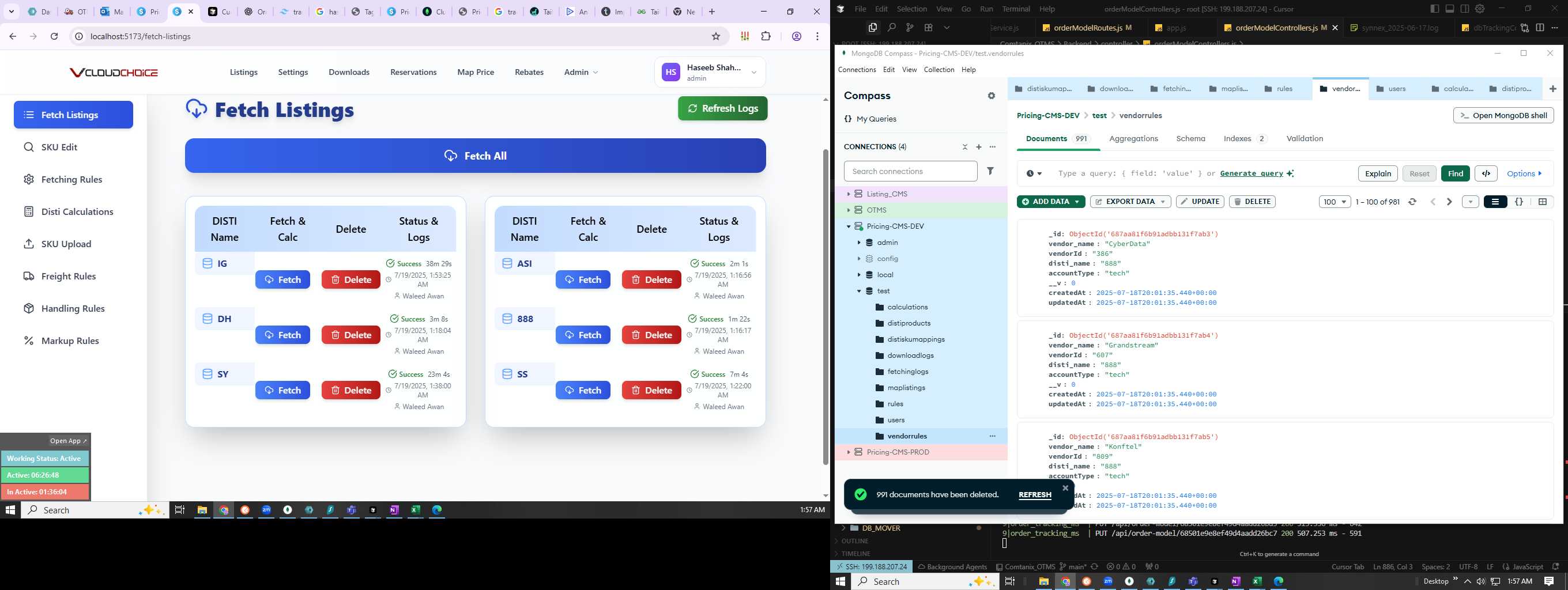Click the Fetch All button
Screen dimensions: 1568x590
click(476, 156)
